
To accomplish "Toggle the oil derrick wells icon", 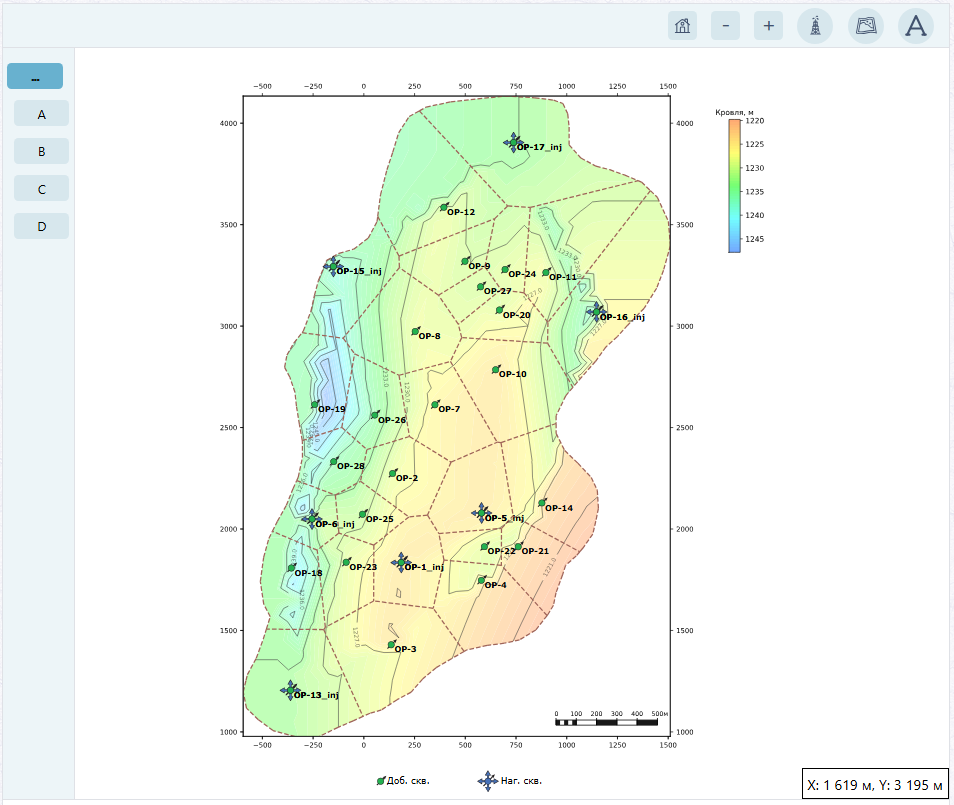I will [x=815, y=26].
